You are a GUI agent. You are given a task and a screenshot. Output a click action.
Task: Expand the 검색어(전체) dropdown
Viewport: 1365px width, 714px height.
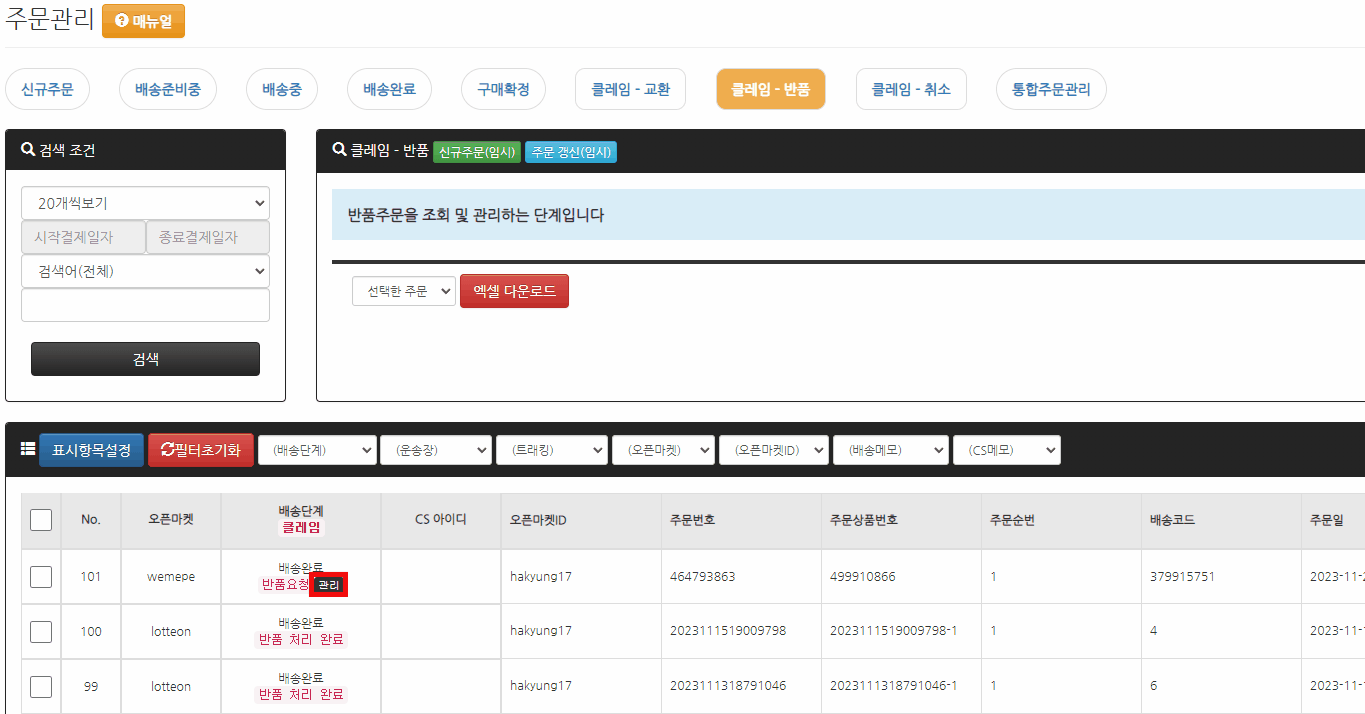(146, 271)
